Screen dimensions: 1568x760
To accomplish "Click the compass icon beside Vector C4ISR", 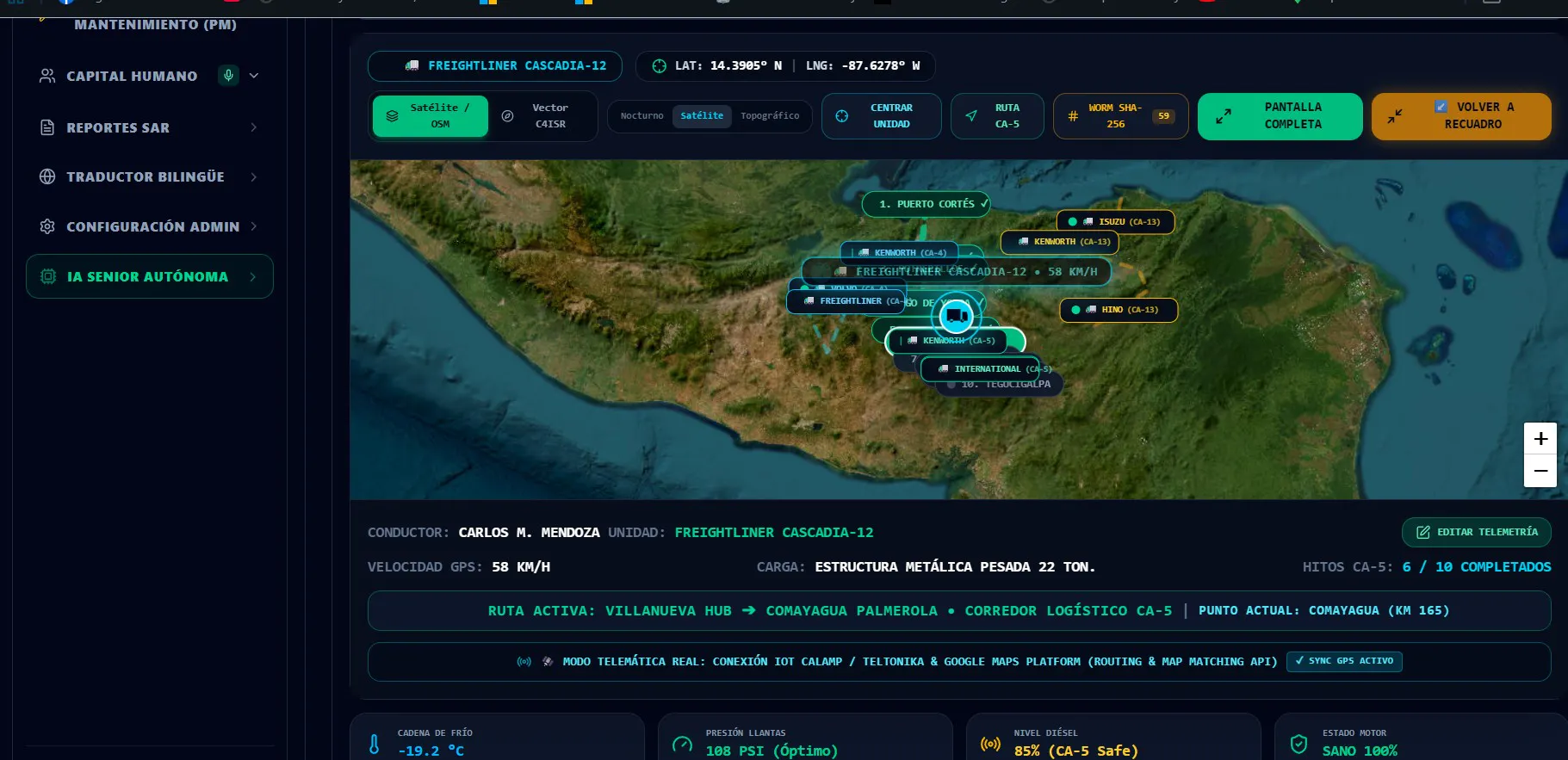I will click(x=507, y=115).
